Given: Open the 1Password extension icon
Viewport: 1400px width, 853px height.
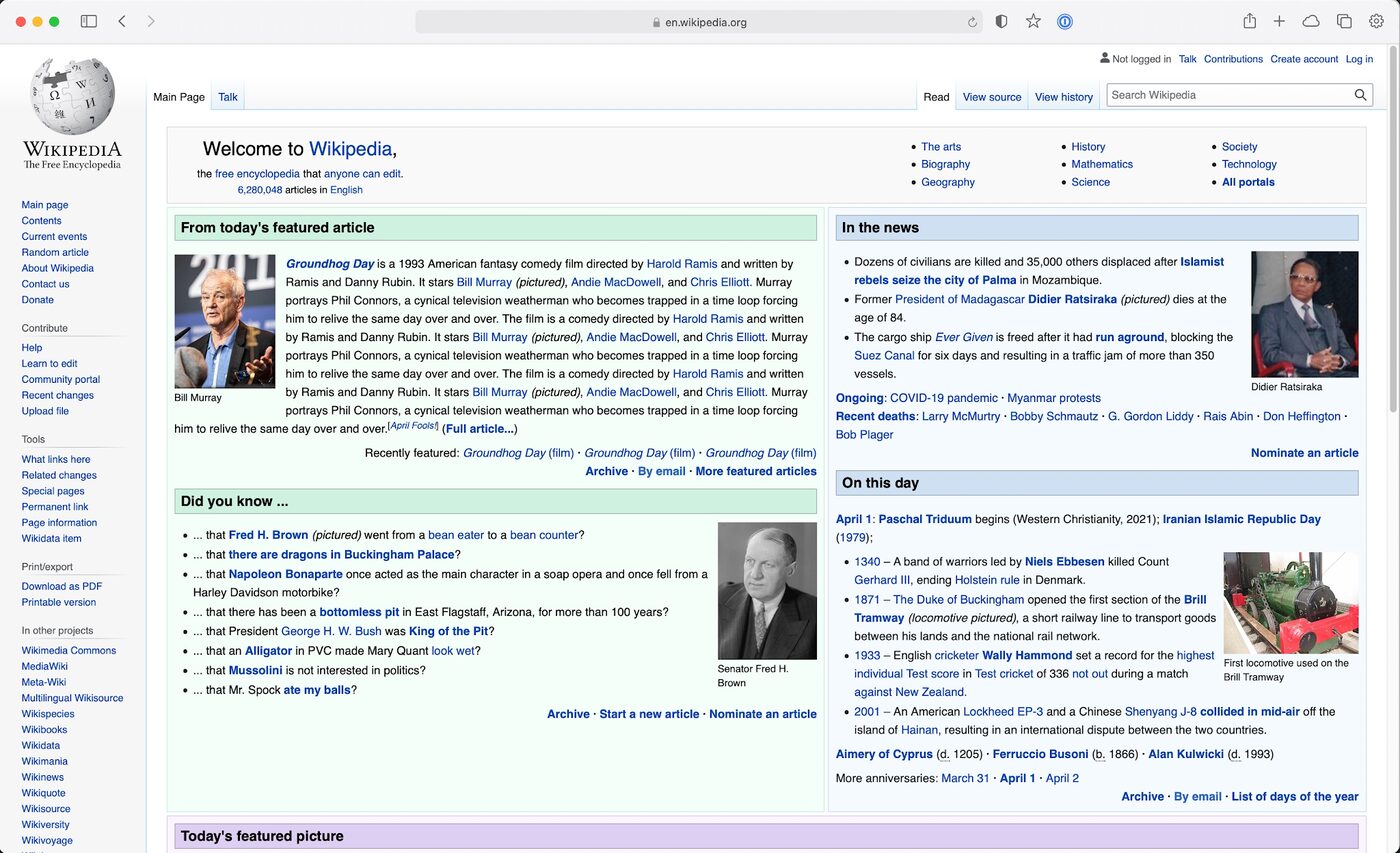Looking at the screenshot, I should (1065, 21).
